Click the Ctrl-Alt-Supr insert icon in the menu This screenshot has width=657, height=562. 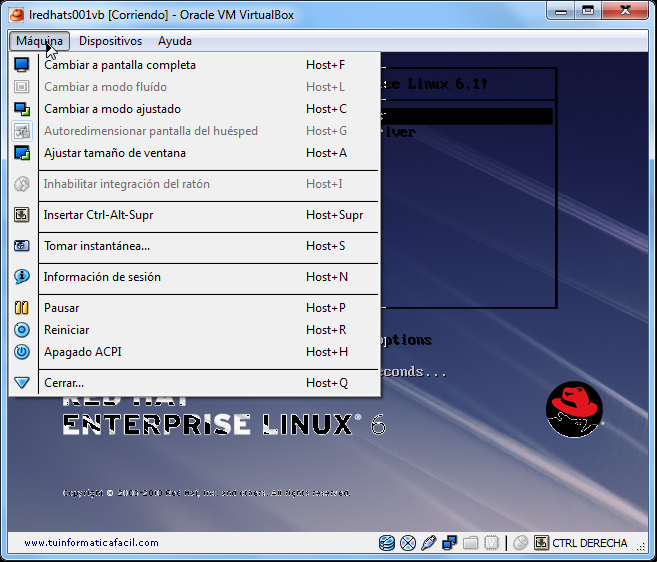pyautogui.click(x=22, y=215)
